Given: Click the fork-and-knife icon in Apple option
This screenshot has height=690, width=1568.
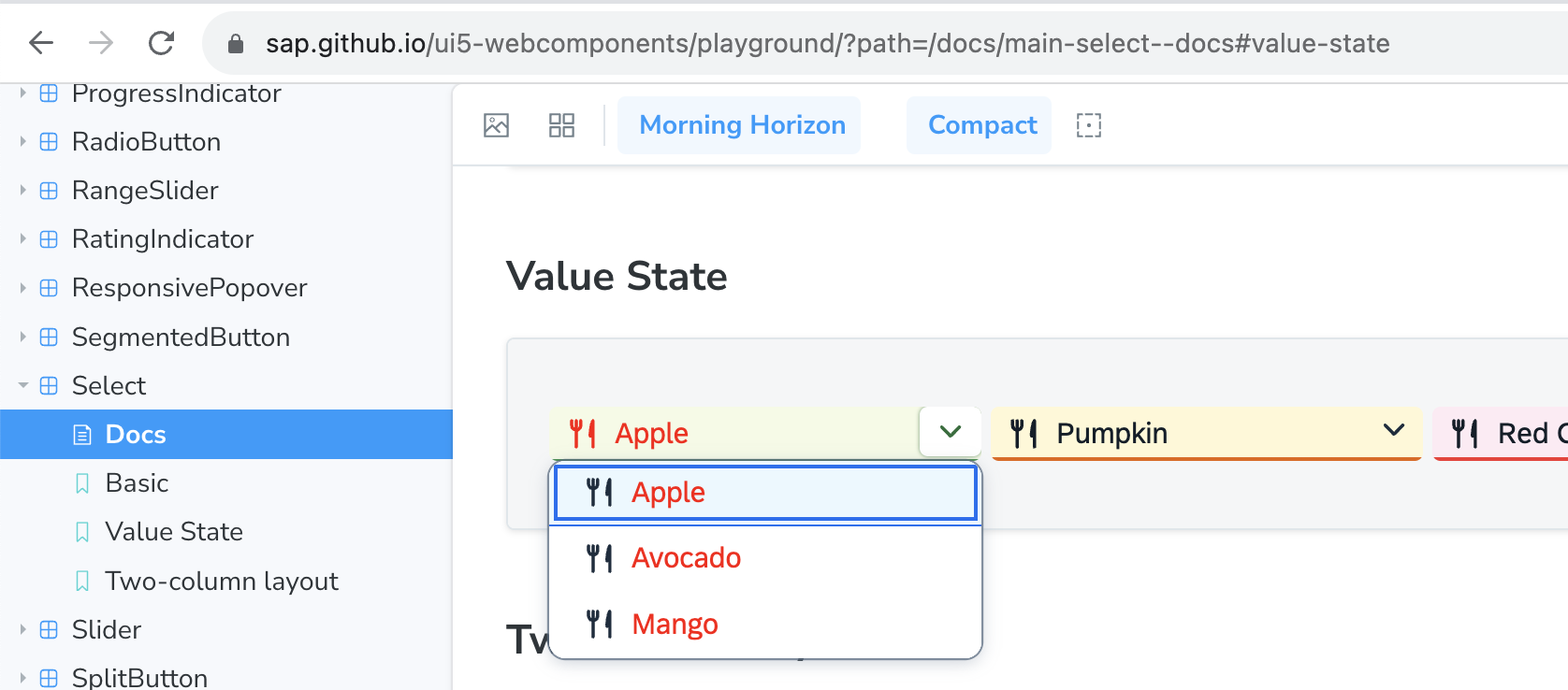Looking at the screenshot, I should point(598,492).
